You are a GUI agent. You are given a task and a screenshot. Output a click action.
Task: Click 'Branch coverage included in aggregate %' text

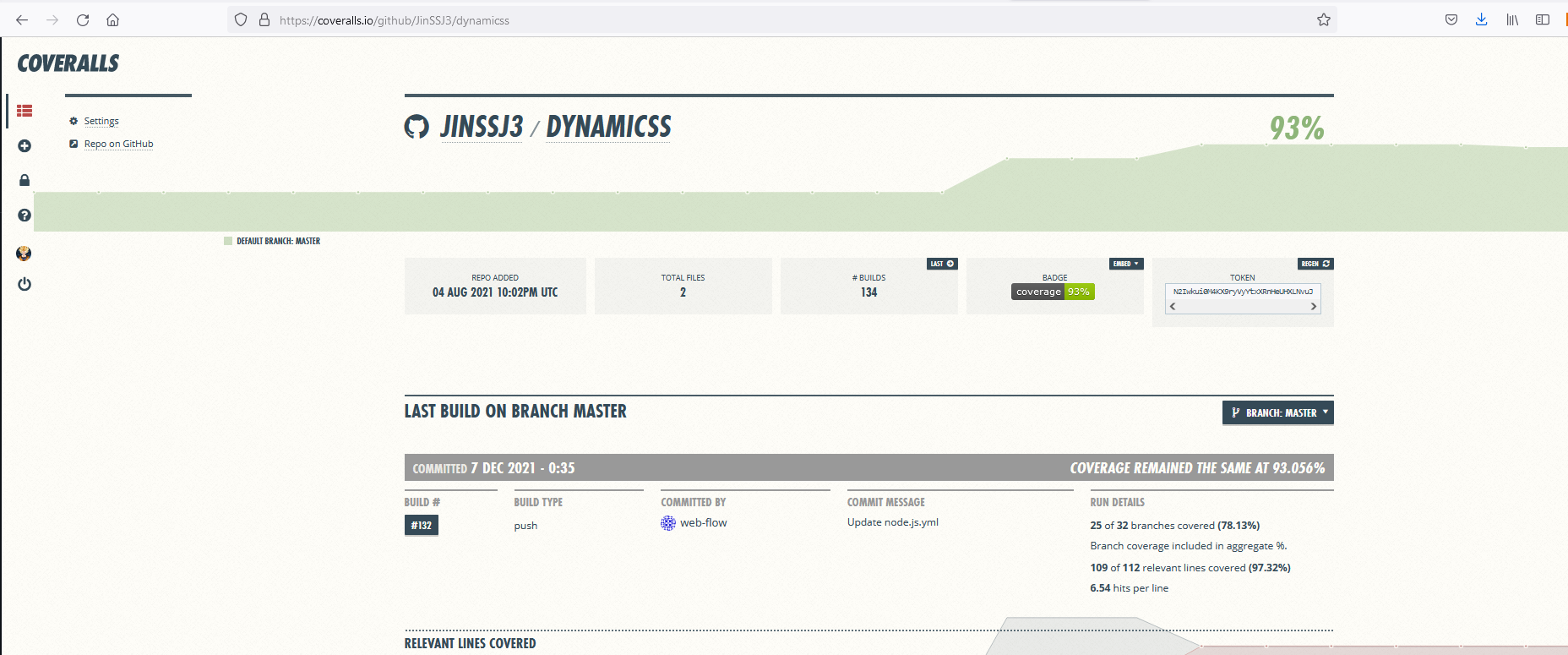1188,546
